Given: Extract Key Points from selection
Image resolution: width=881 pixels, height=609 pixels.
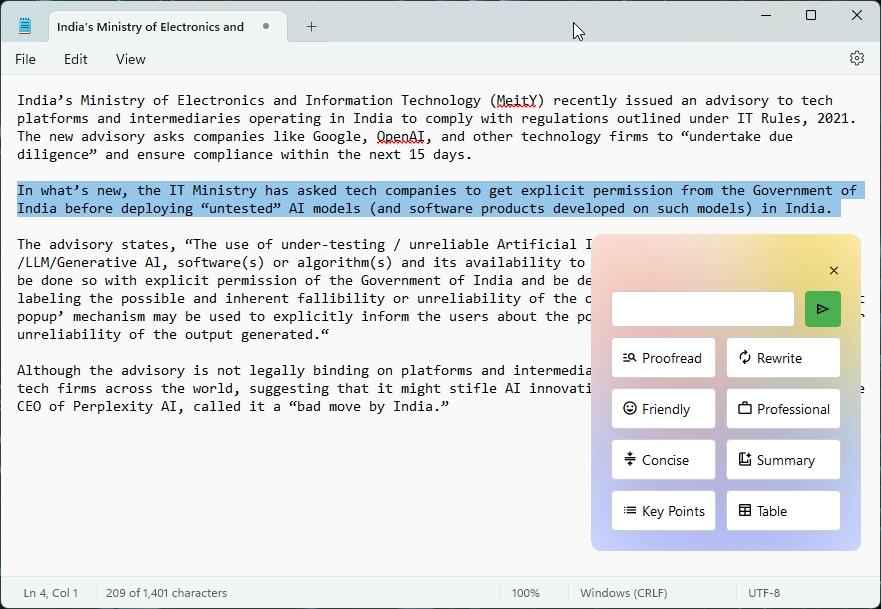Looking at the screenshot, I should point(663,511).
